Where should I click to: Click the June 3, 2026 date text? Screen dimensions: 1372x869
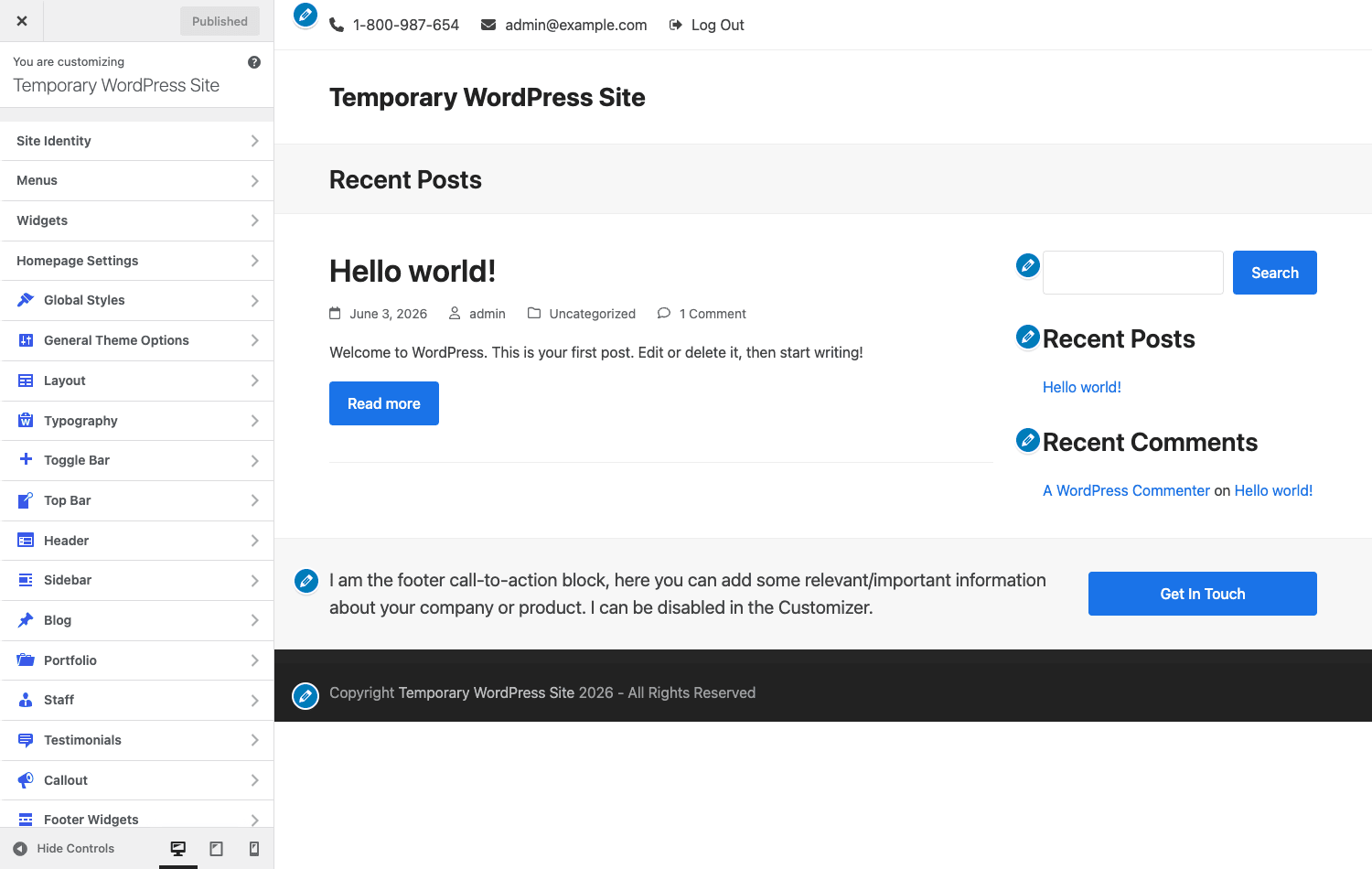(388, 314)
